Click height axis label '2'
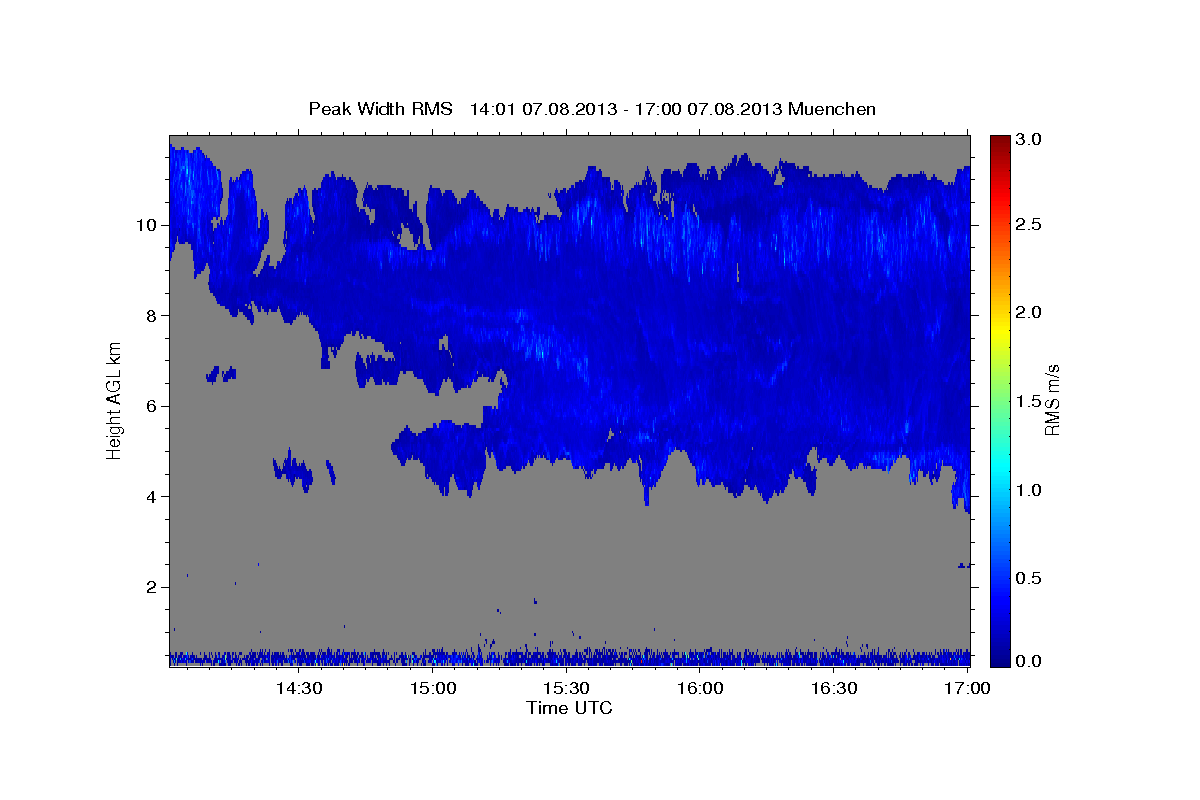1200x800 pixels. 152,587
